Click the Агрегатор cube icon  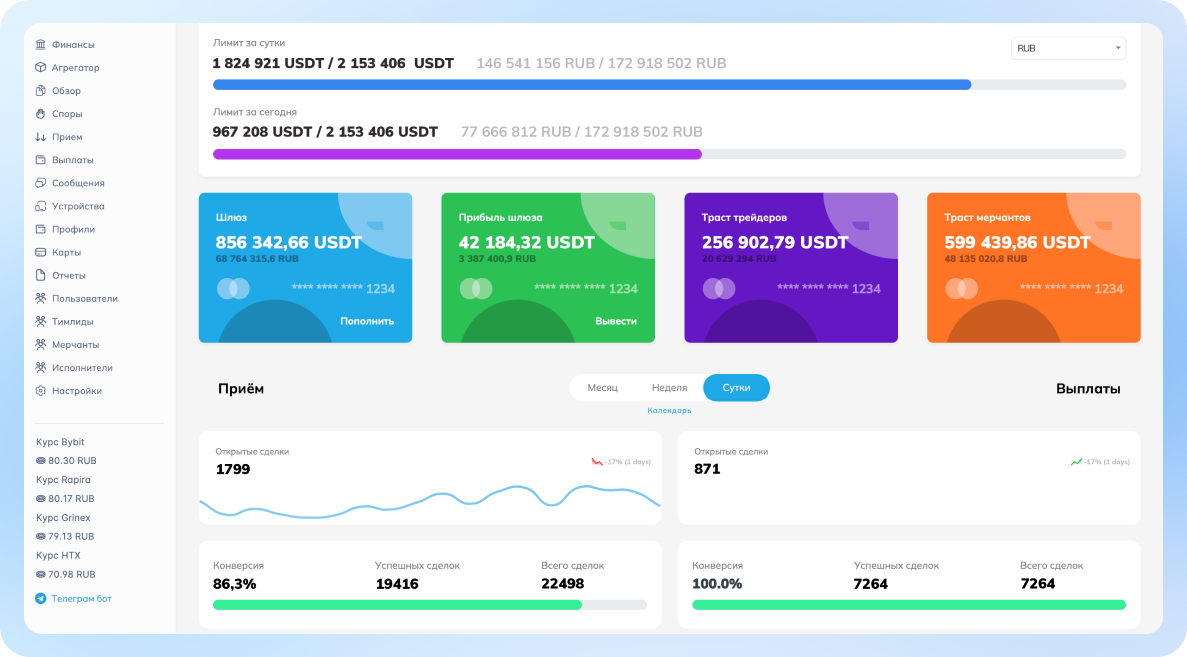coord(41,67)
